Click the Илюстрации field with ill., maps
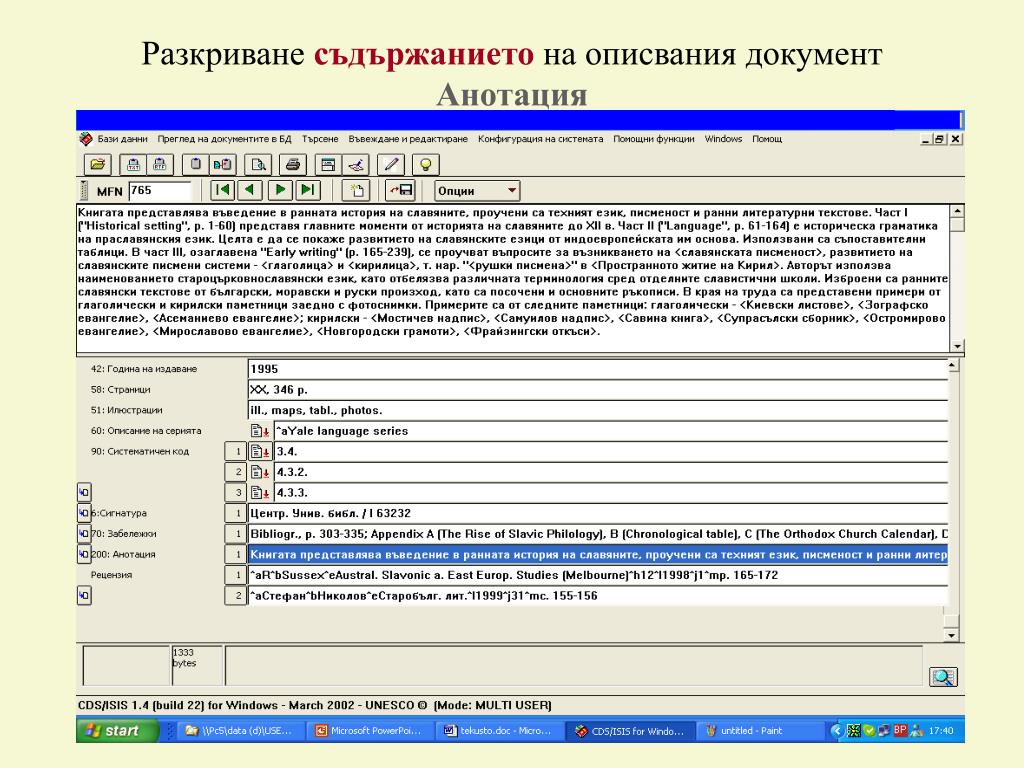Viewport: 1024px width, 768px height. click(598, 410)
